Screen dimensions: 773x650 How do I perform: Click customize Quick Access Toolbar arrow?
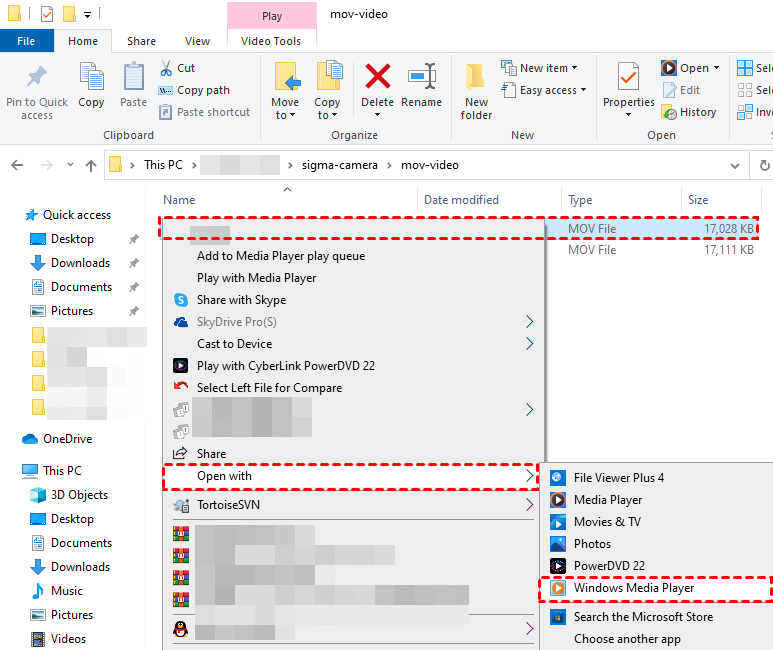click(x=87, y=15)
